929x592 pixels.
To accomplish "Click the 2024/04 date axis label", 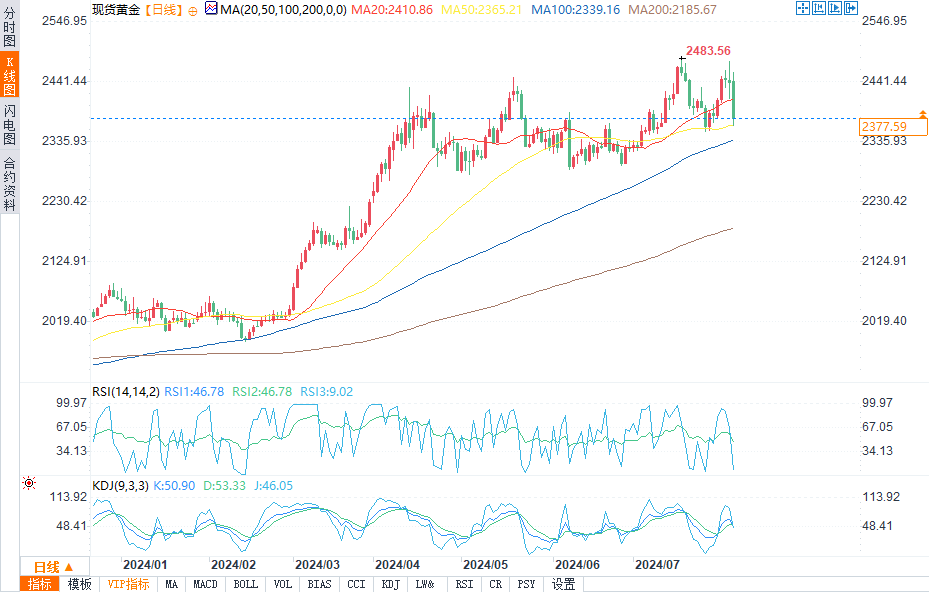I will tap(398, 565).
